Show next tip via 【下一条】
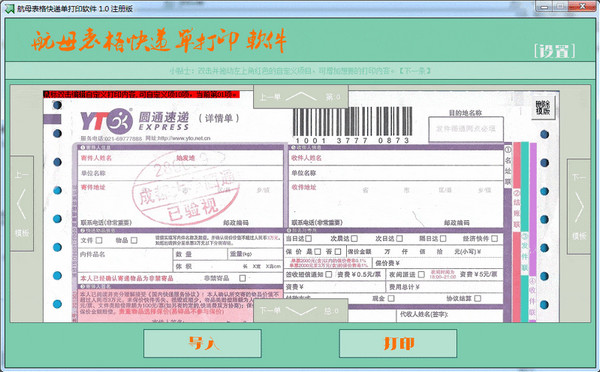Image resolution: width=600 pixels, height=372 pixels. (415, 71)
